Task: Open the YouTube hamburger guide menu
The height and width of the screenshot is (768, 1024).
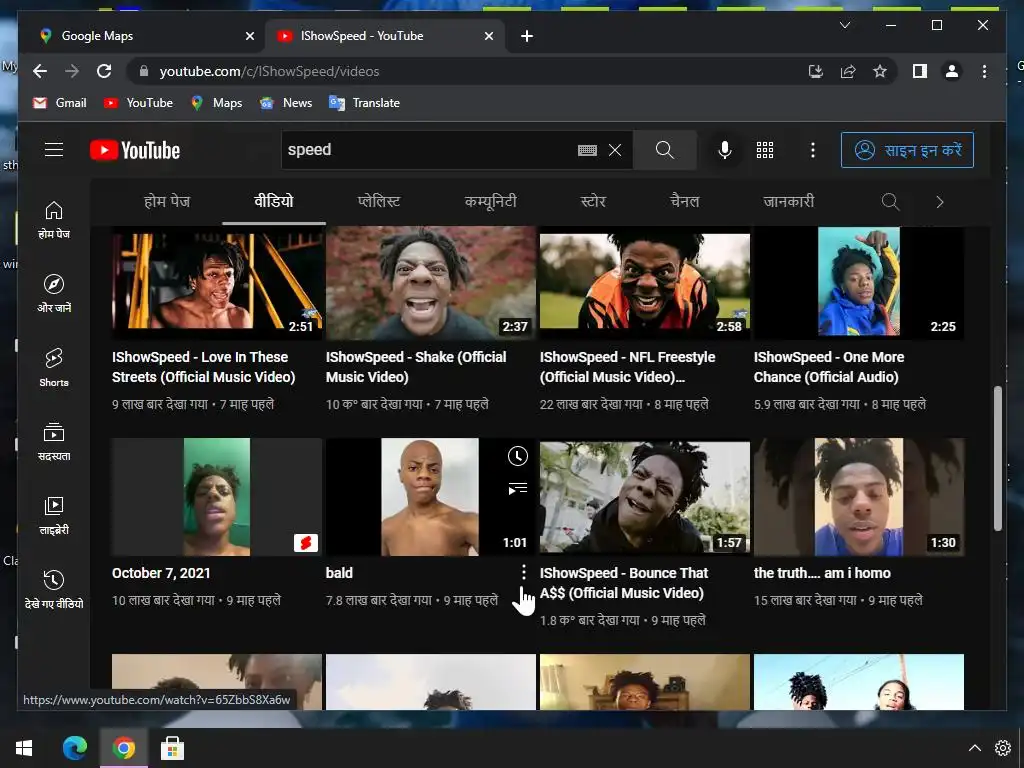Action: tap(54, 150)
